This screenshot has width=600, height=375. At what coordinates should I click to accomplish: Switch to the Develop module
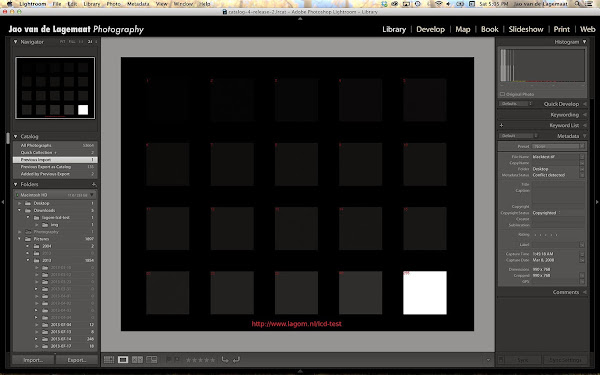coord(430,29)
